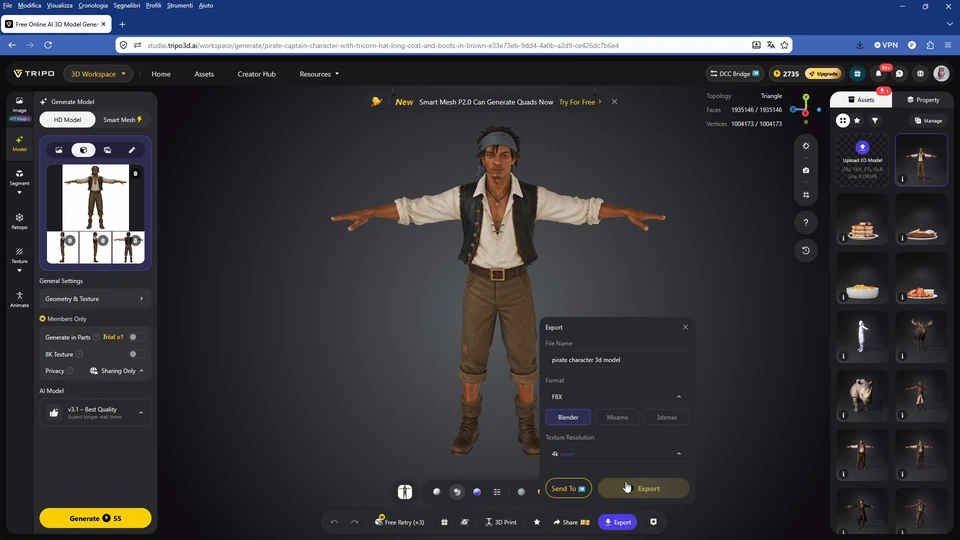Expand Geometry & Texture settings
960x540 pixels.
[x=95, y=299]
